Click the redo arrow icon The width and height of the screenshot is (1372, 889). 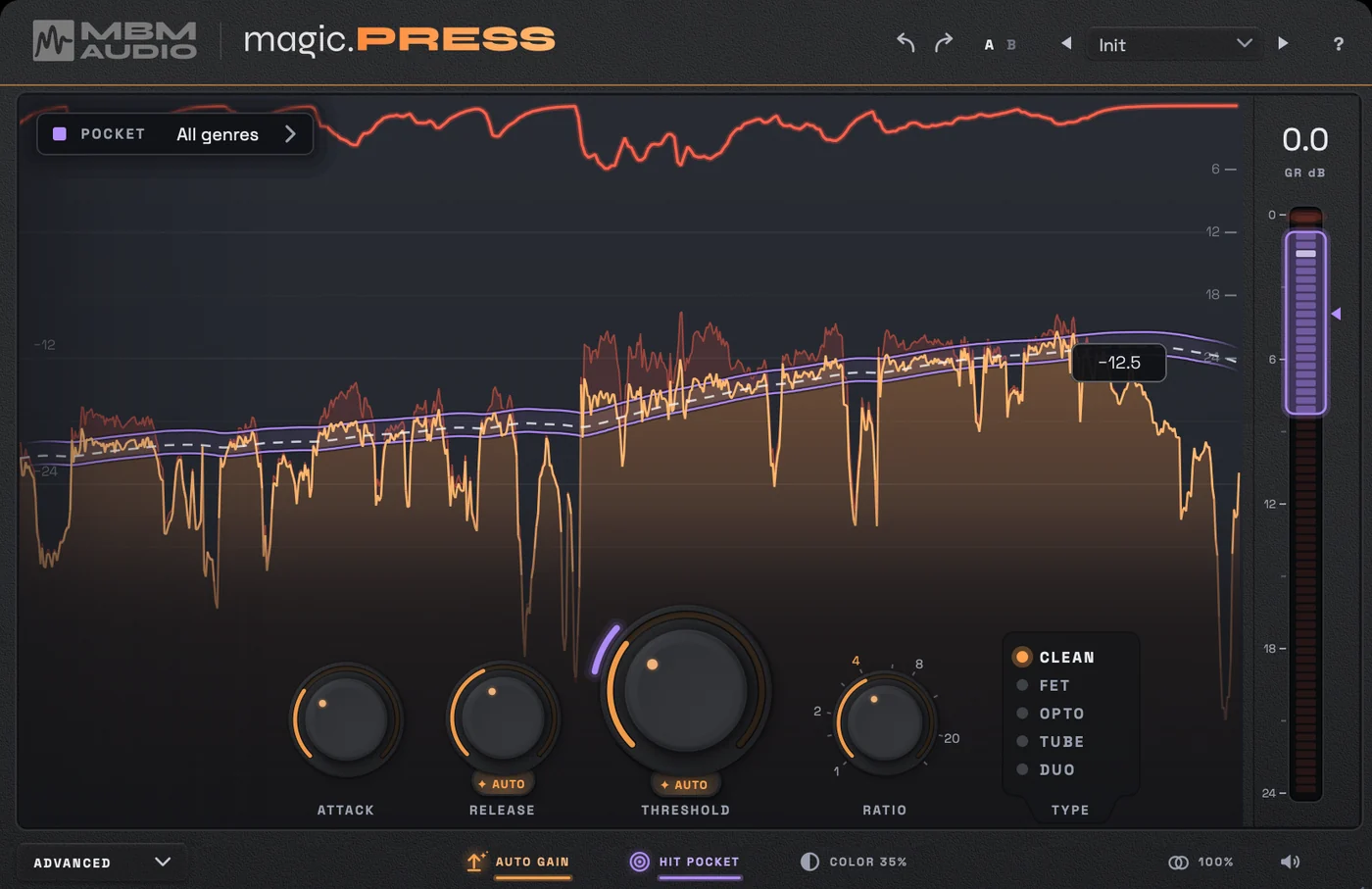click(943, 43)
